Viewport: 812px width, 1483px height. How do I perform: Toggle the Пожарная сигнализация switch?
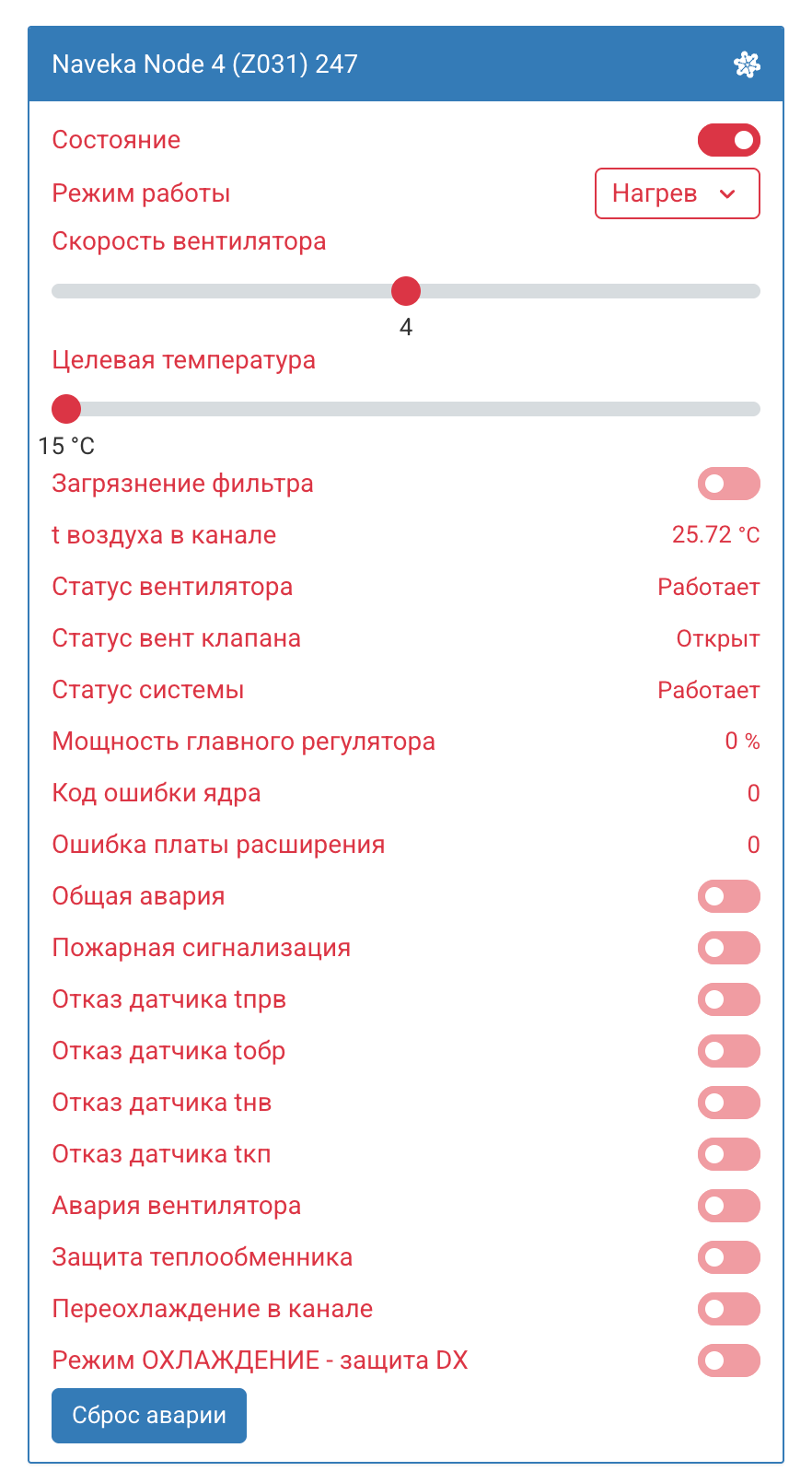729,948
